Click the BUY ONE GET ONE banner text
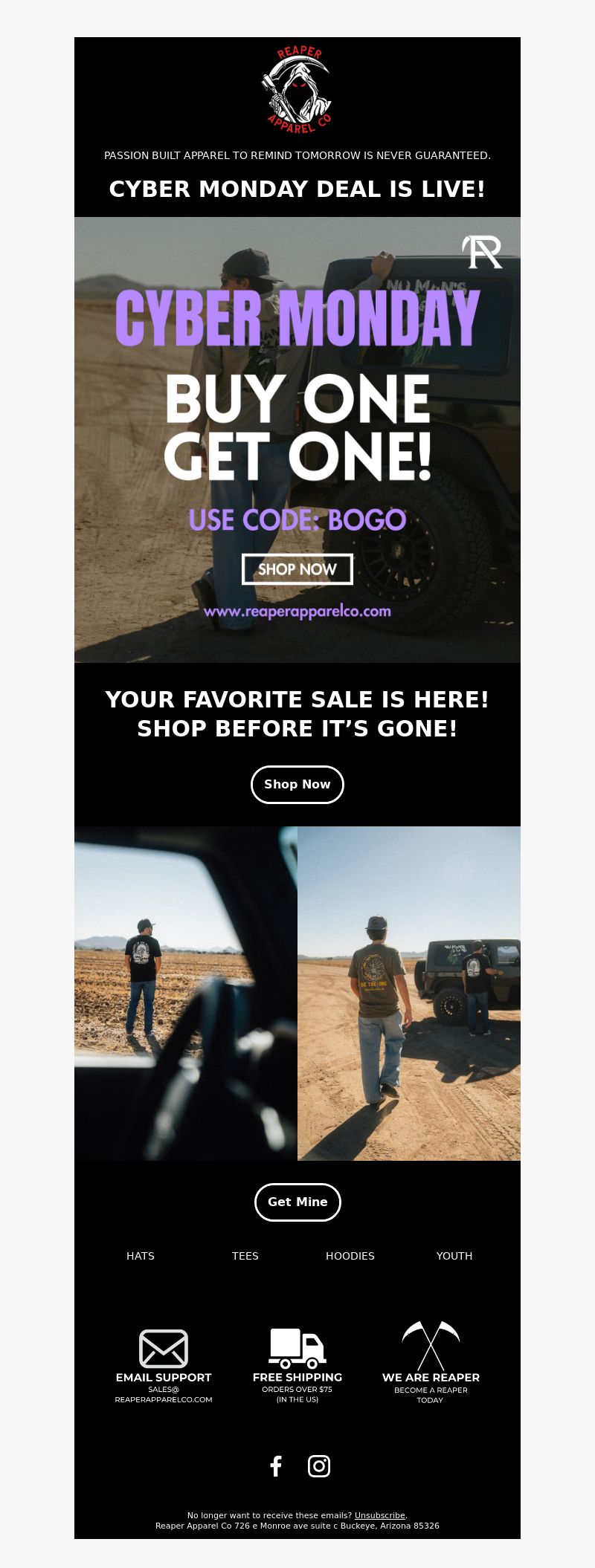Image resolution: width=595 pixels, height=1568 pixels. 297,427
